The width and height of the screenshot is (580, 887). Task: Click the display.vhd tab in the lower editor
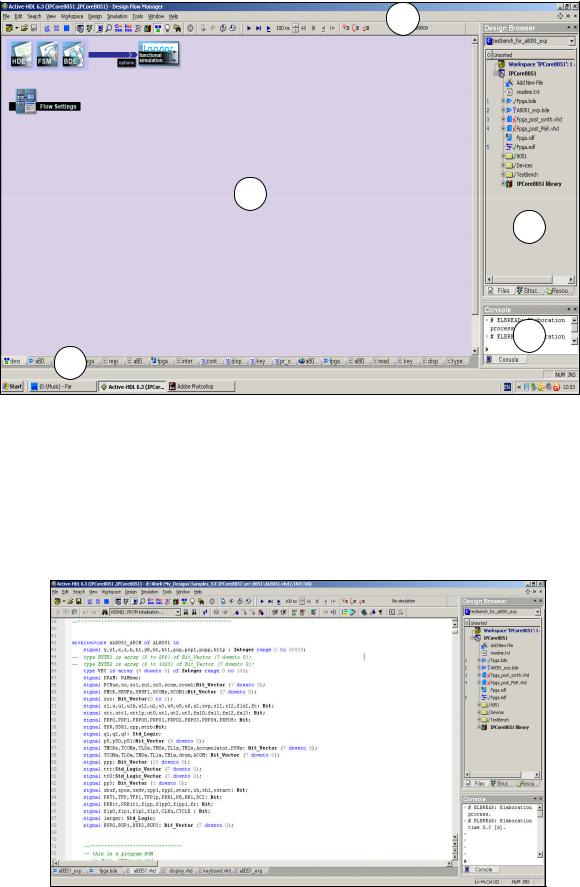178,871
